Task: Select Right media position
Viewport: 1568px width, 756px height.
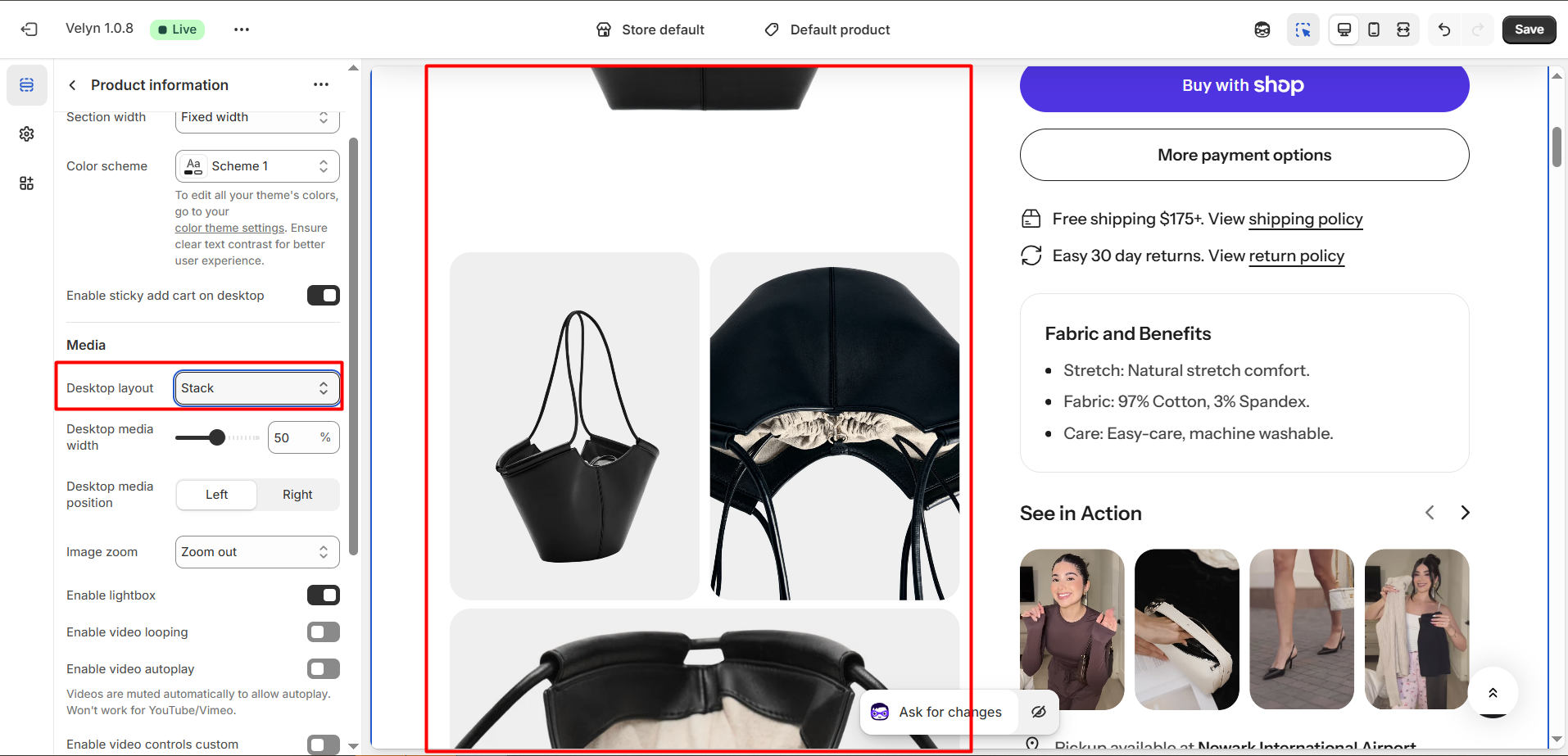Action: [297, 495]
